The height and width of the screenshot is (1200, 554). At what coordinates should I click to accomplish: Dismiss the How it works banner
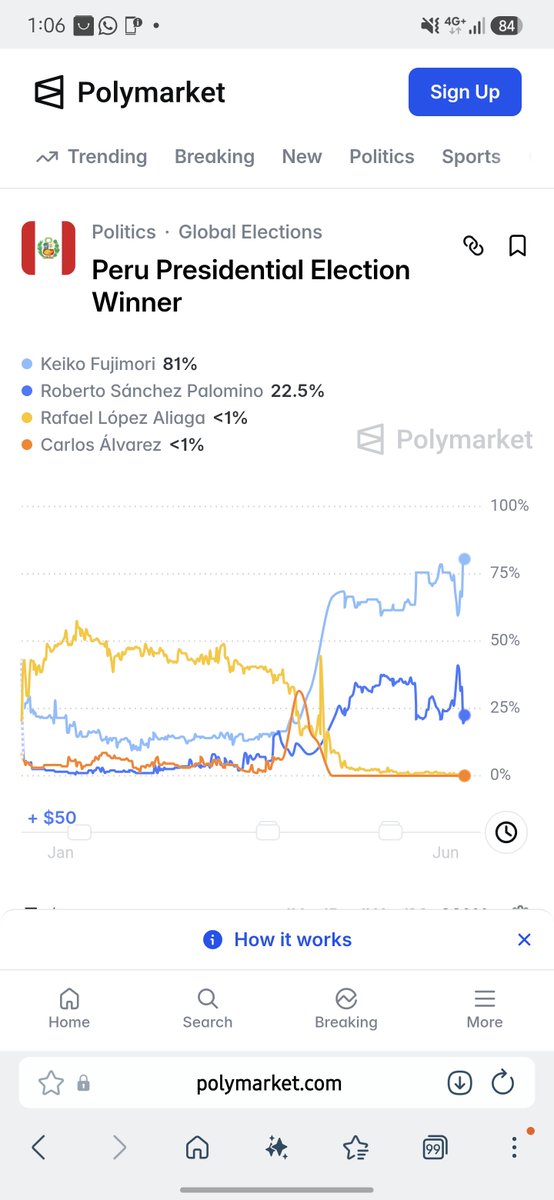coord(524,939)
